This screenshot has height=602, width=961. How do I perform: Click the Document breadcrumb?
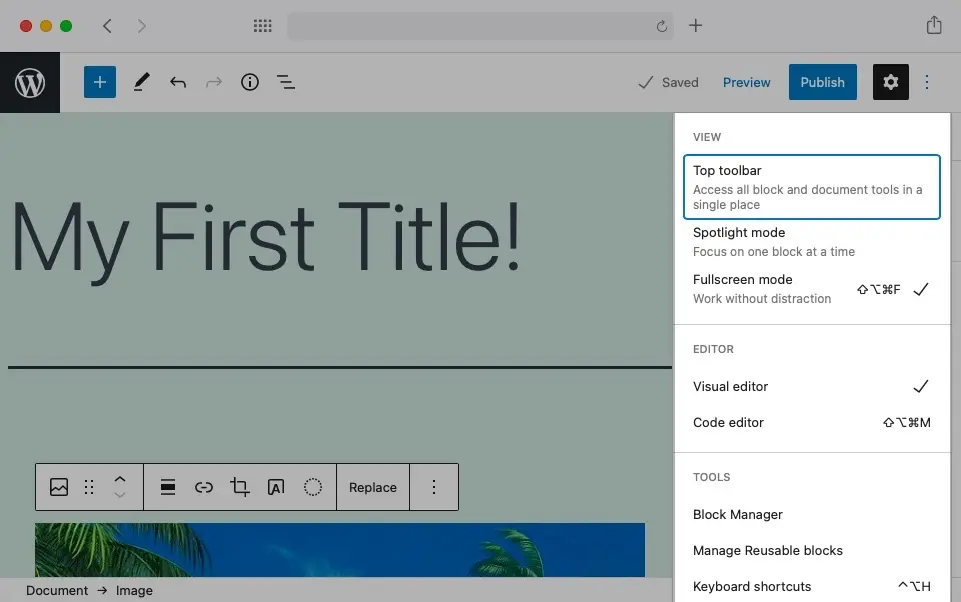click(57, 590)
